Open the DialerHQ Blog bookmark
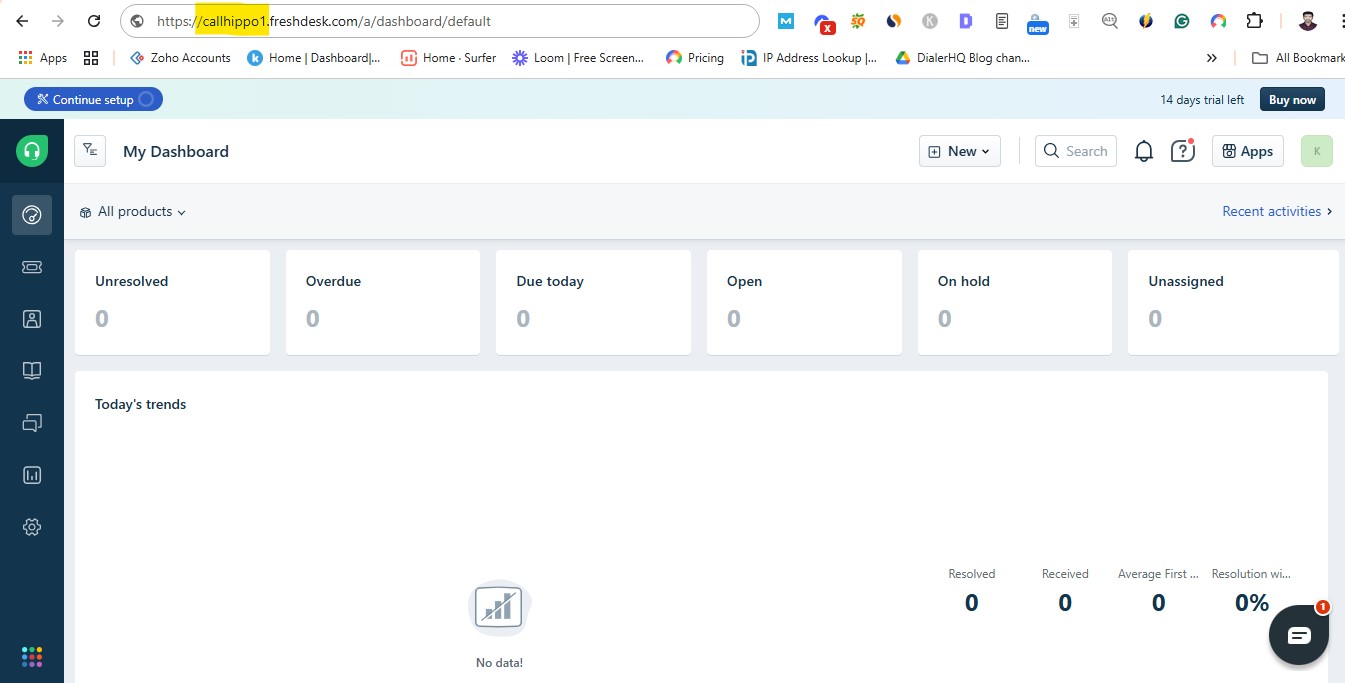The width and height of the screenshot is (1345, 683). click(x=963, y=58)
